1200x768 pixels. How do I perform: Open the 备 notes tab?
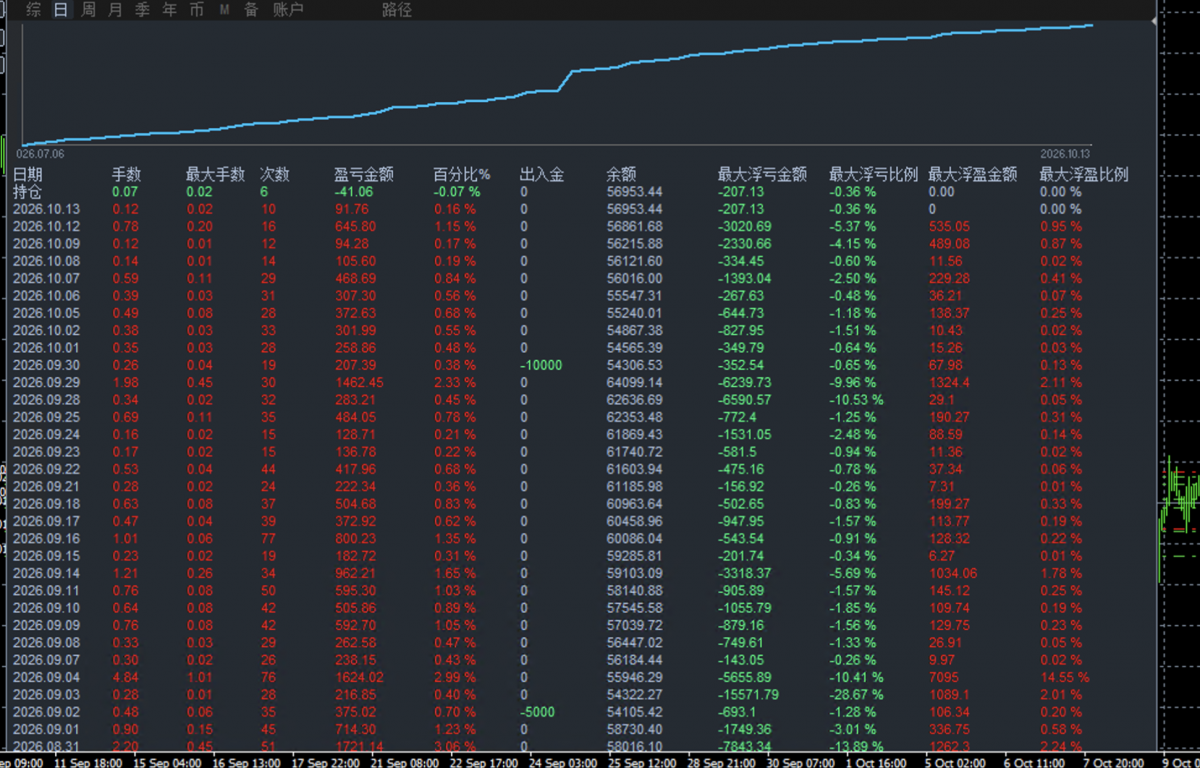click(251, 10)
